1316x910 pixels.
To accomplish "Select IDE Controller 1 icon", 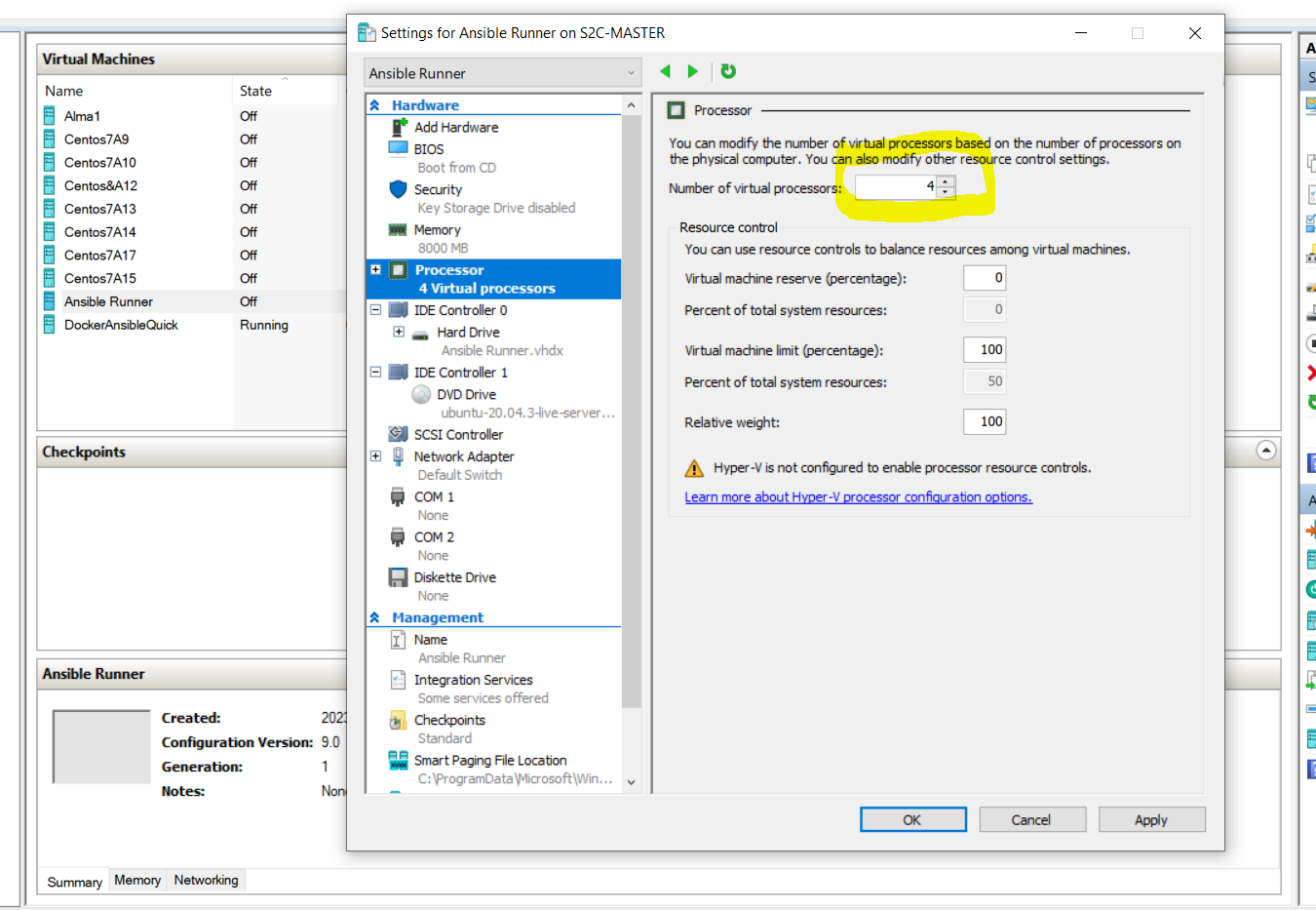I will pos(398,373).
